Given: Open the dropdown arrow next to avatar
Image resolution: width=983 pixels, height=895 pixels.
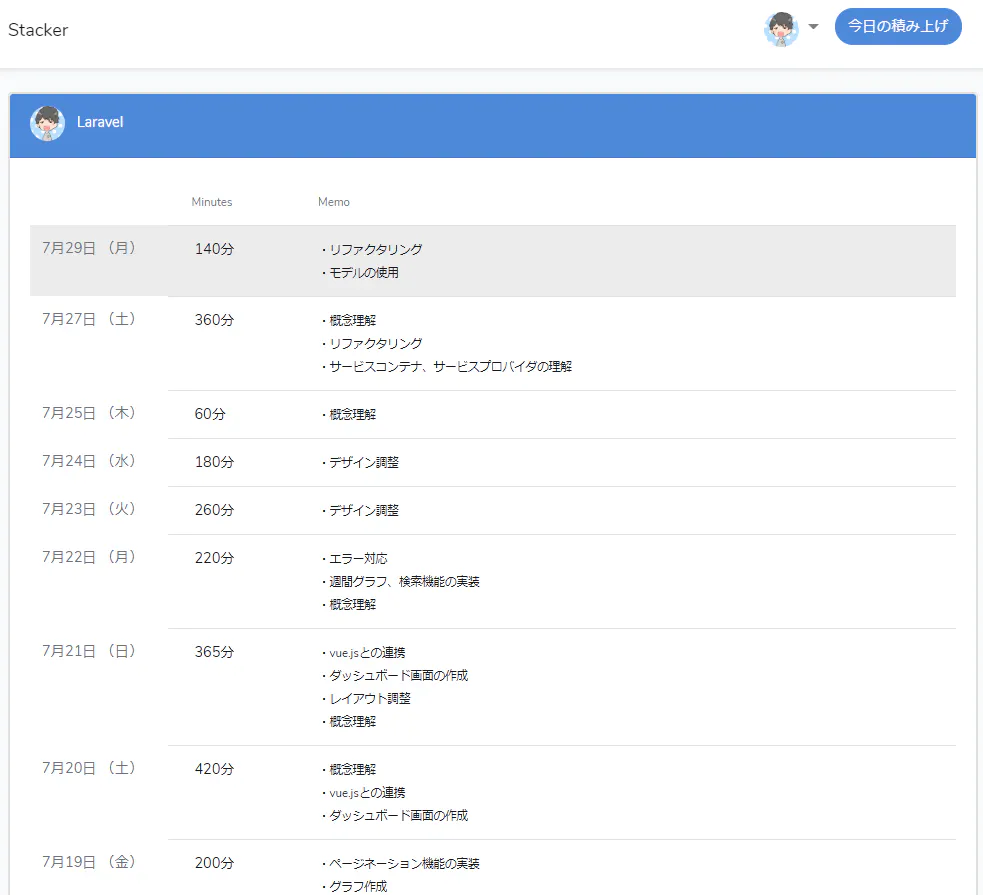Looking at the screenshot, I should pos(813,27).
